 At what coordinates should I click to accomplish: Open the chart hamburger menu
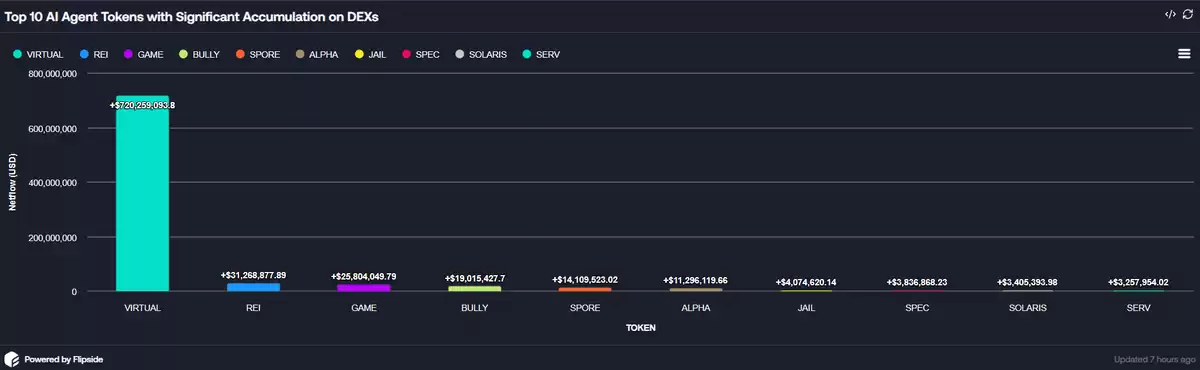click(x=1184, y=53)
